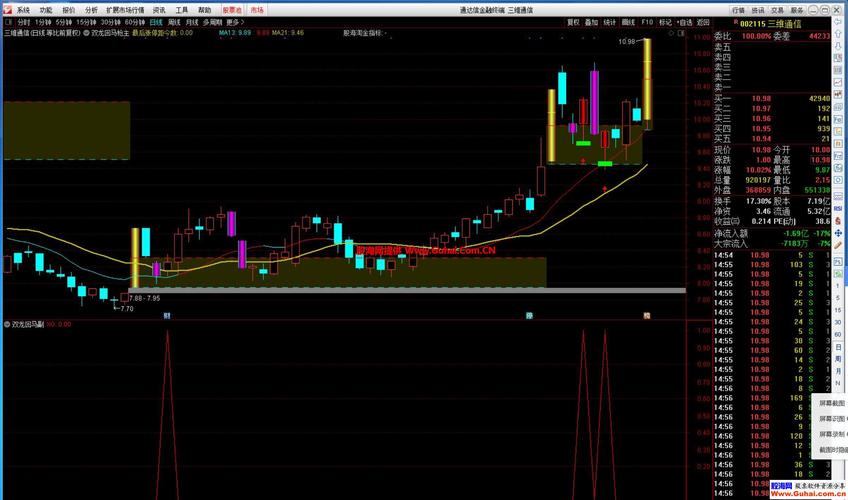This screenshot has width=848, height=500.
Task: Toggle the small square box beside 分时
Action: (x=9, y=22)
